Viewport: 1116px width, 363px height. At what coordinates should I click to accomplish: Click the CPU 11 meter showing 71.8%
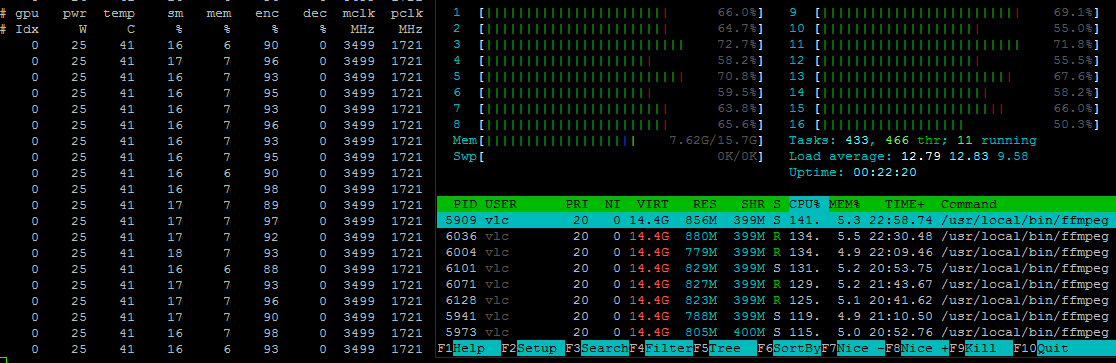[x=944, y=45]
